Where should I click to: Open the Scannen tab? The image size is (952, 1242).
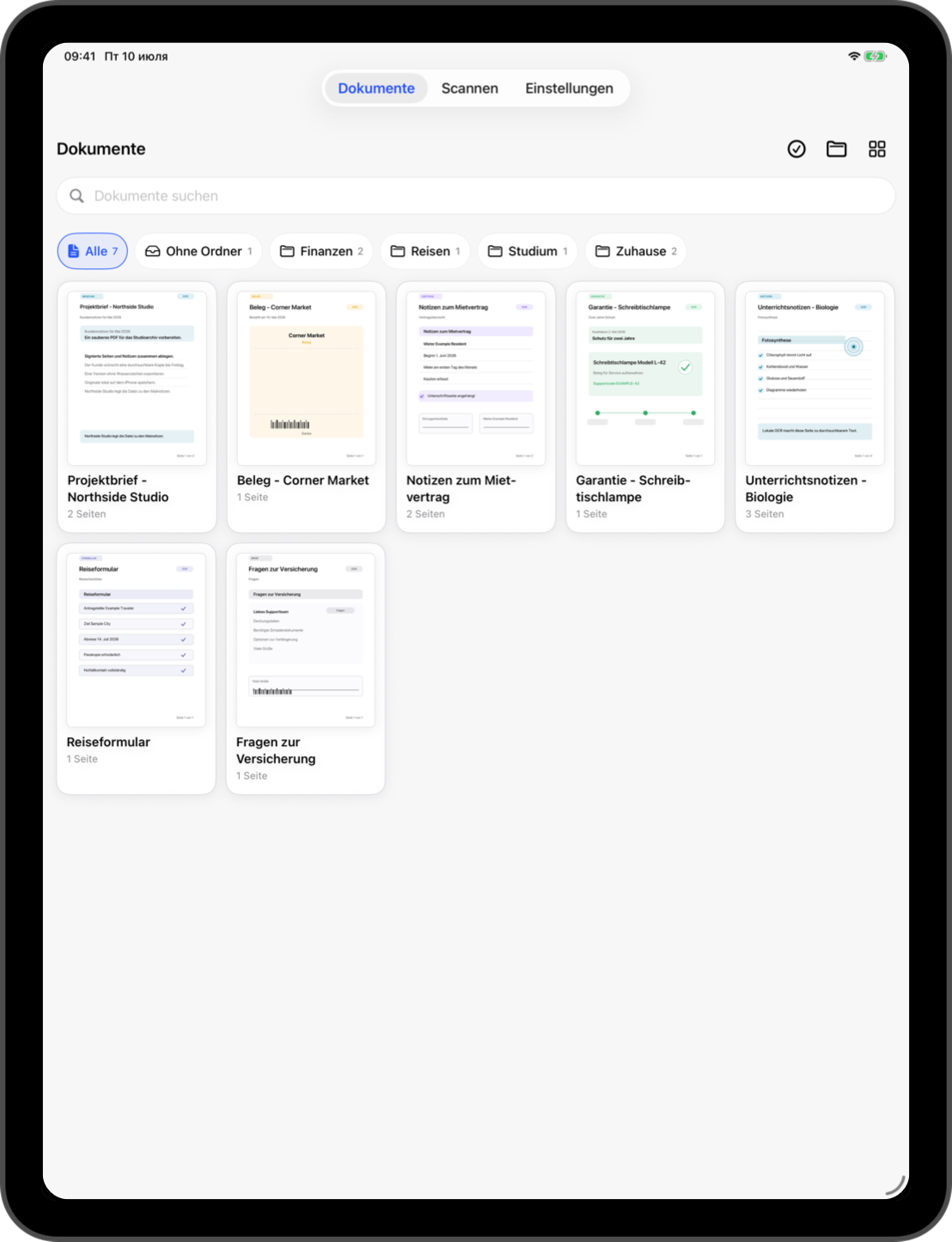[x=470, y=89]
